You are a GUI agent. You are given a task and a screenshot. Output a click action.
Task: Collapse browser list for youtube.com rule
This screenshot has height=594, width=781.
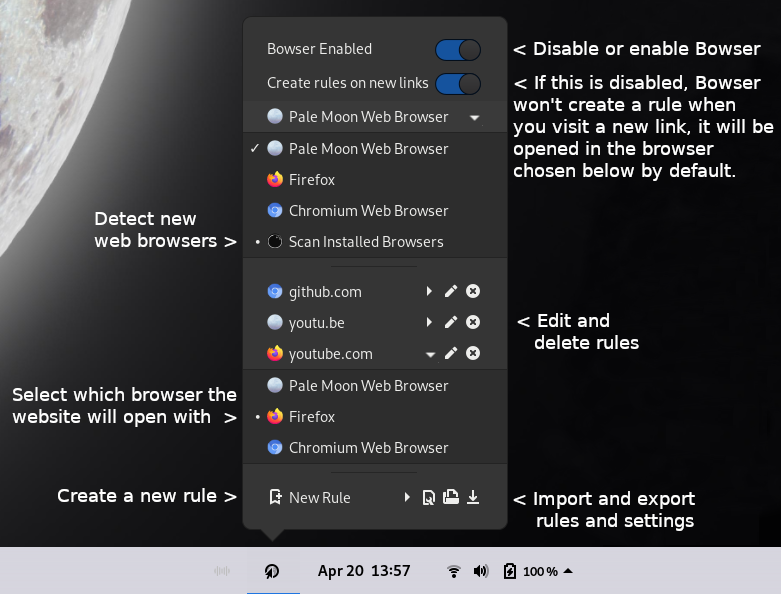click(430, 354)
